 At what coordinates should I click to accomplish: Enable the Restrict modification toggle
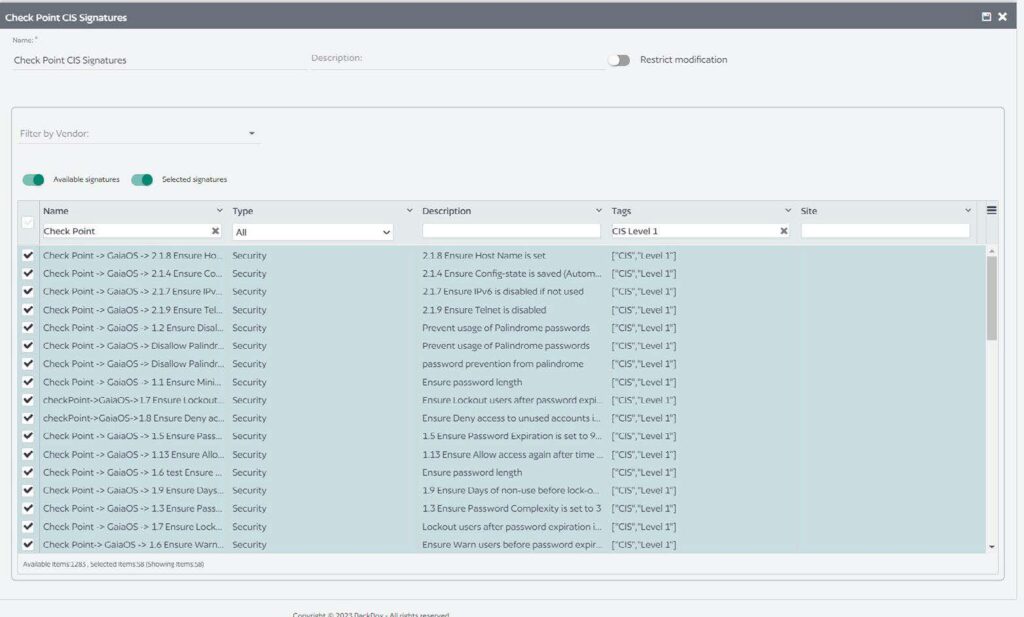(x=621, y=59)
